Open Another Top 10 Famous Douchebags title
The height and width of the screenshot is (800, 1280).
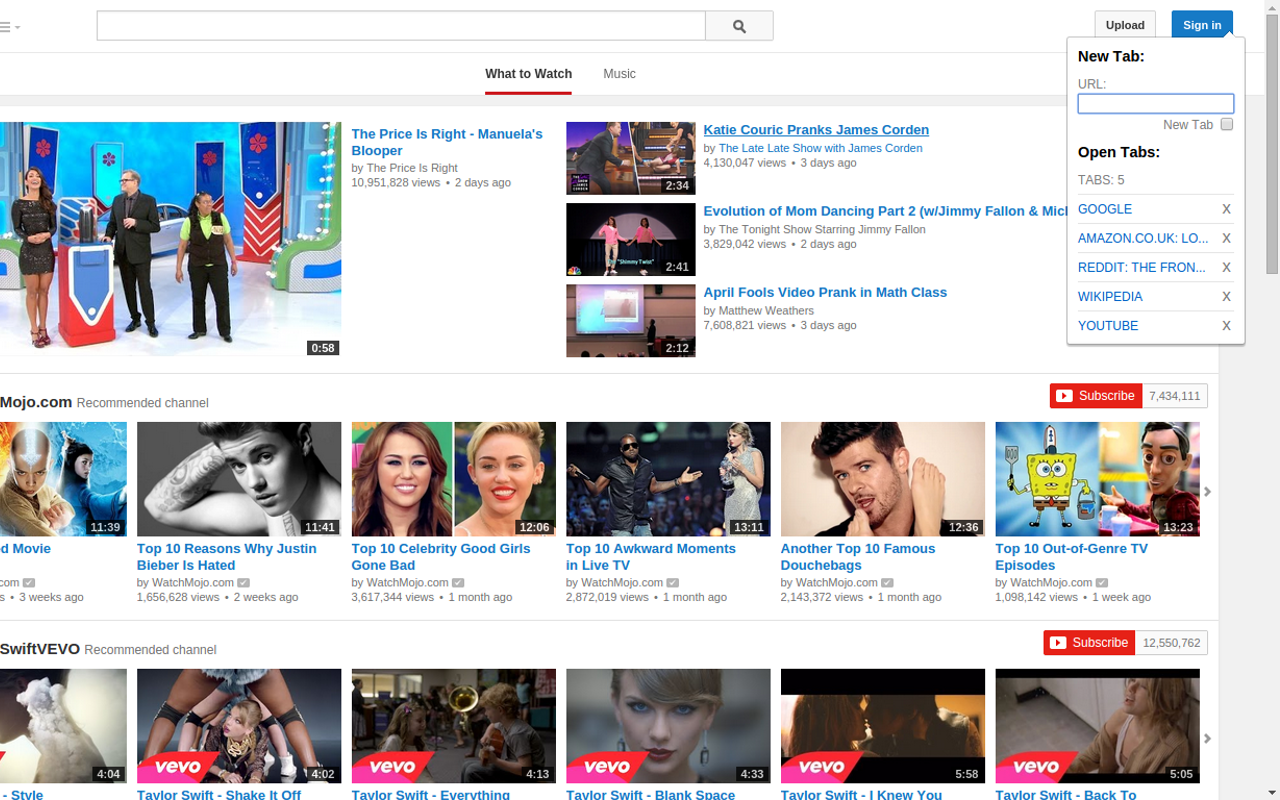pyautogui.click(x=858, y=557)
